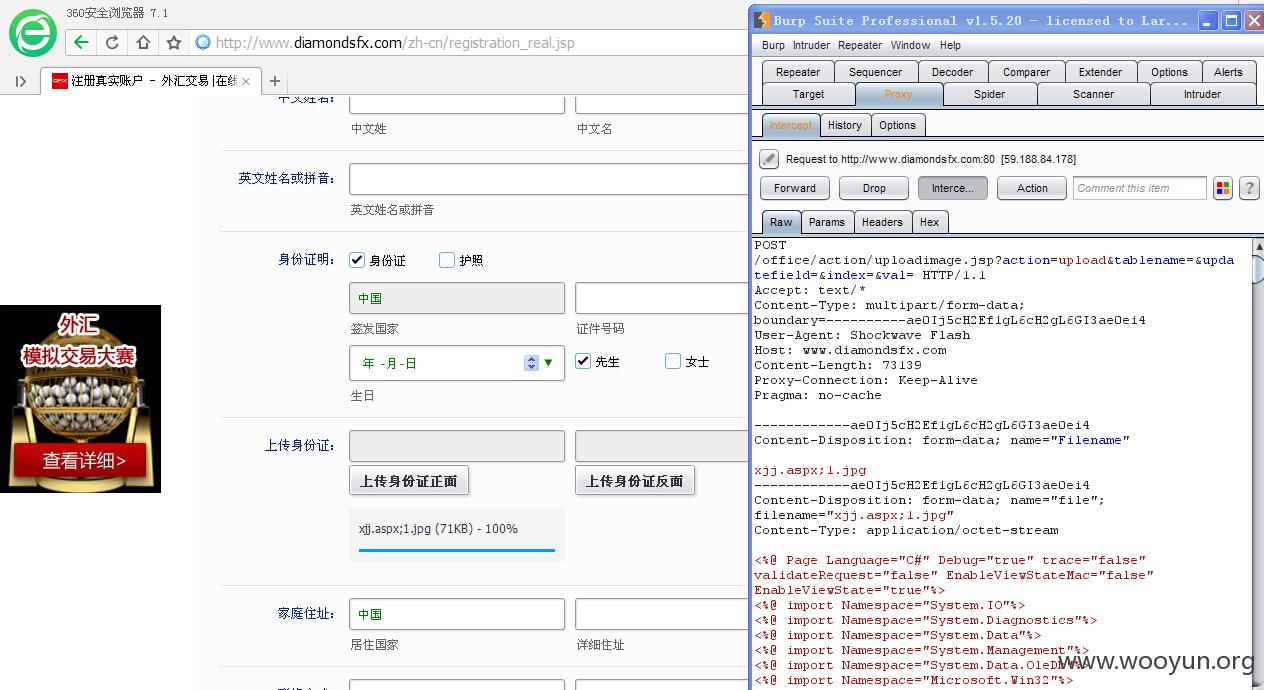Switch to the Alerts tab

1228,72
